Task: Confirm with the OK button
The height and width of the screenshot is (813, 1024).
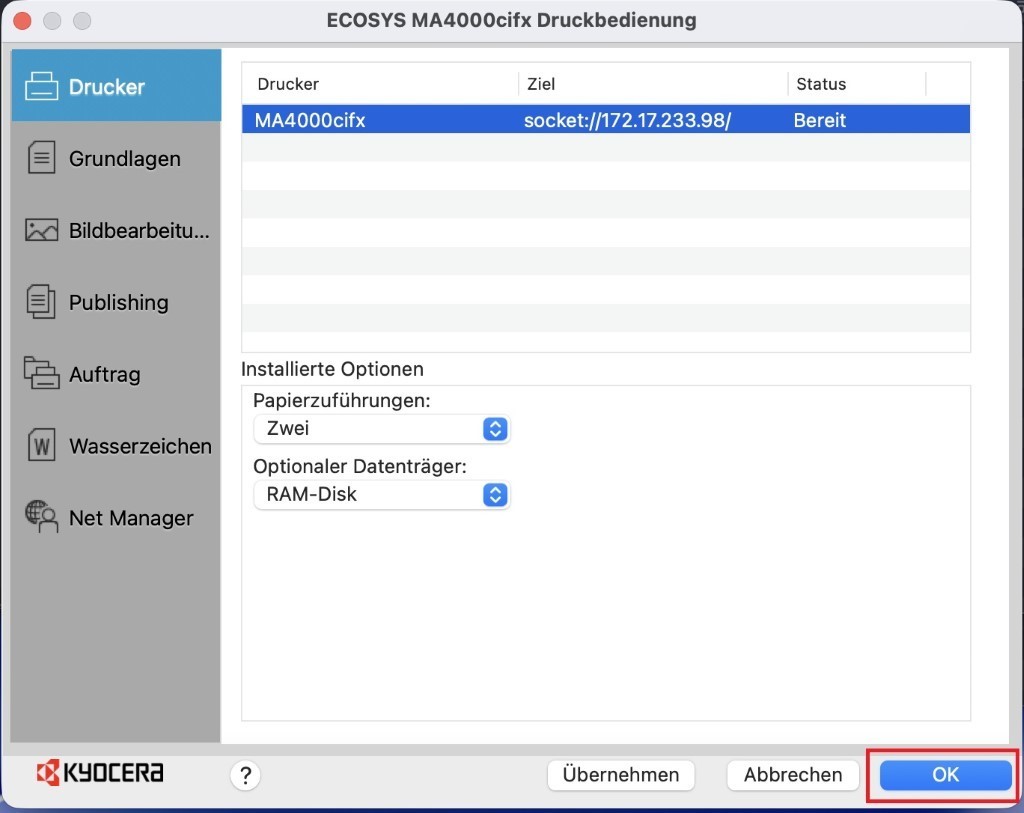Action: click(x=945, y=774)
